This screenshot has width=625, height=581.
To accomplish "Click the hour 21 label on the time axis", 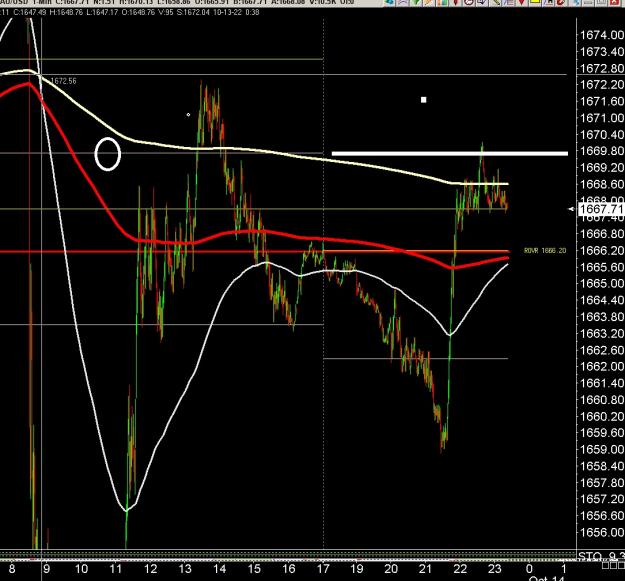I will click(425, 569).
